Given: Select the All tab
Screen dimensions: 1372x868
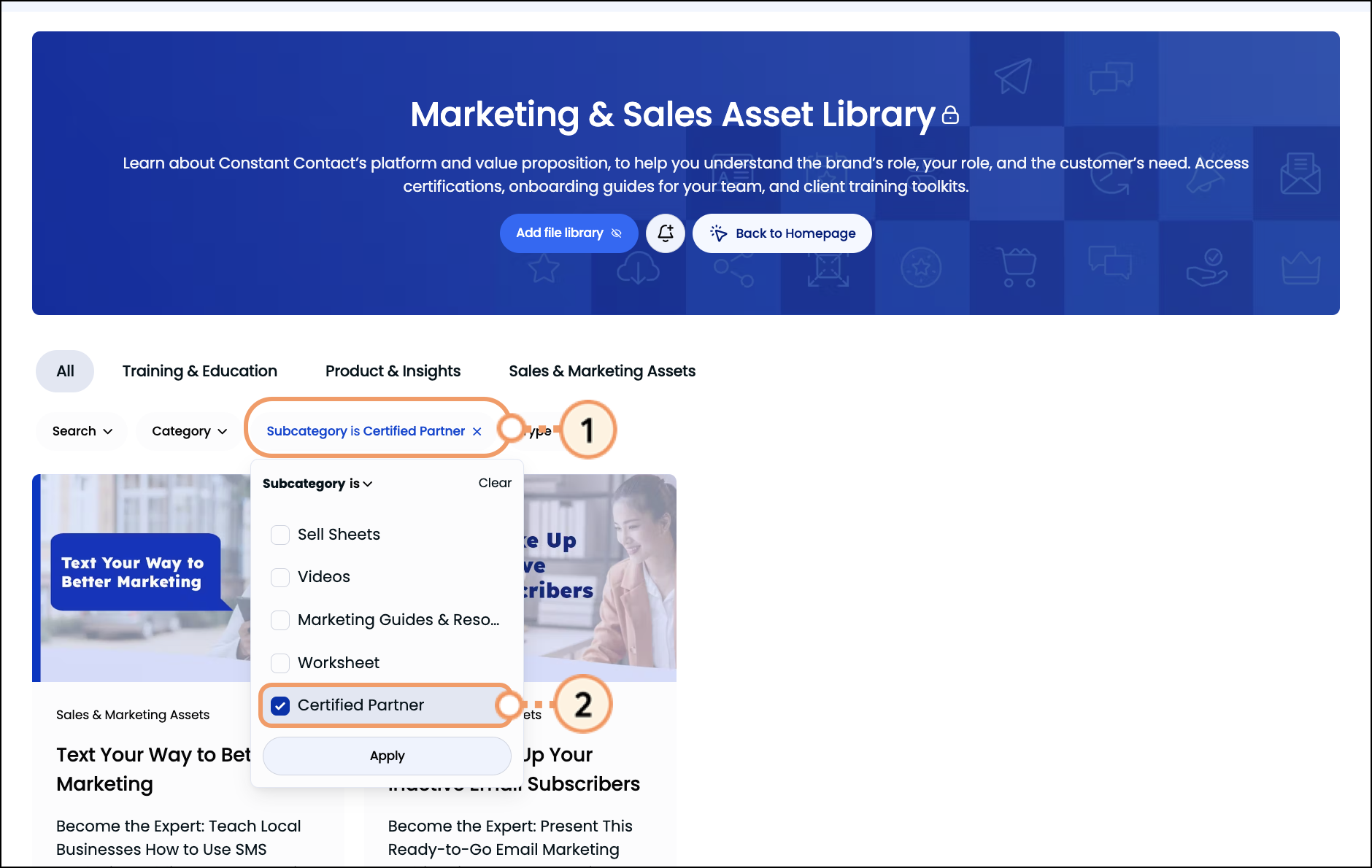Looking at the screenshot, I should click(x=65, y=371).
